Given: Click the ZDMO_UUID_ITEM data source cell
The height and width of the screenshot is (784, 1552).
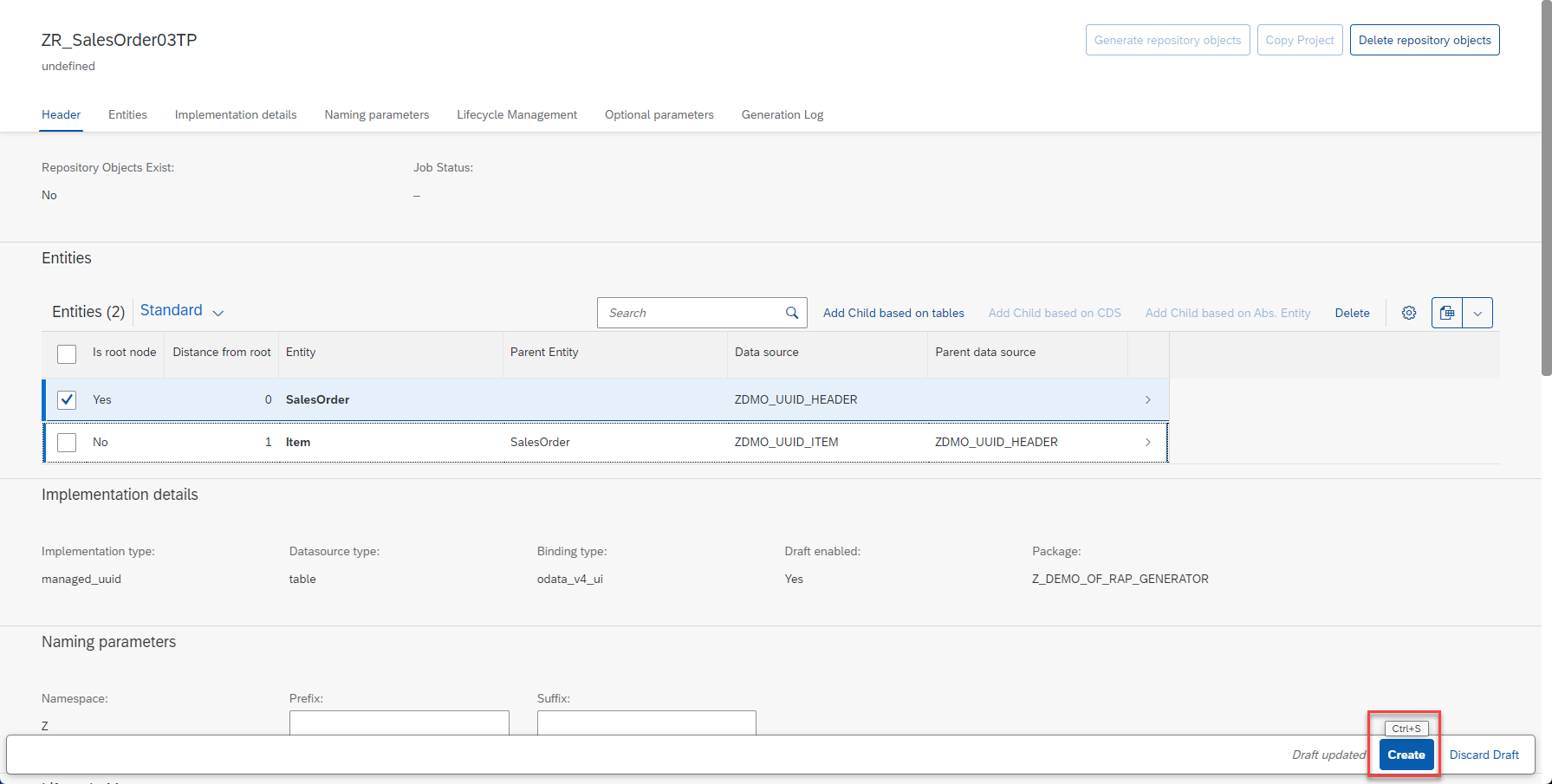Looking at the screenshot, I should coord(786,442).
